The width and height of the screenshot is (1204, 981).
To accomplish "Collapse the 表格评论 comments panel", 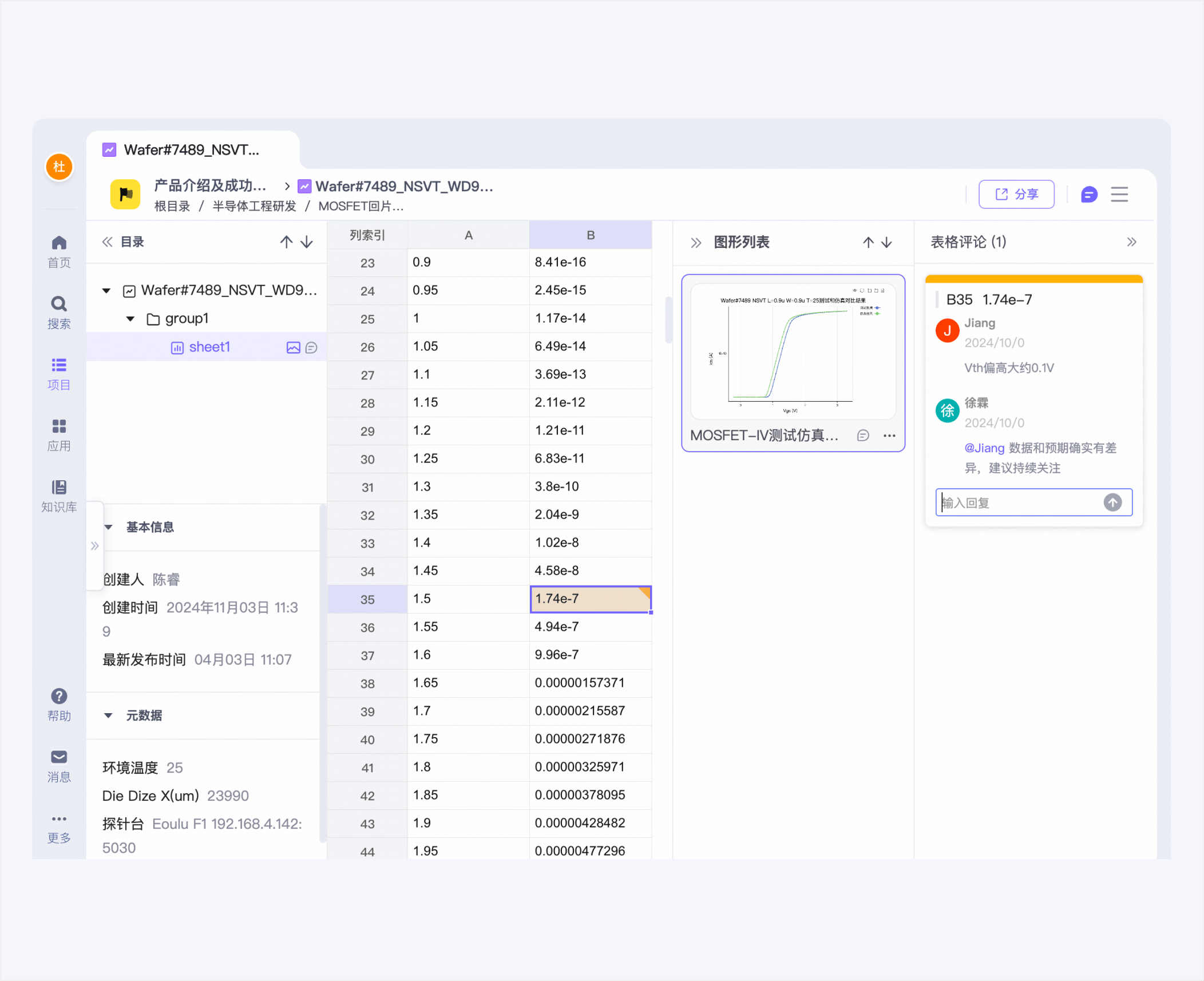I will [x=1131, y=242].
